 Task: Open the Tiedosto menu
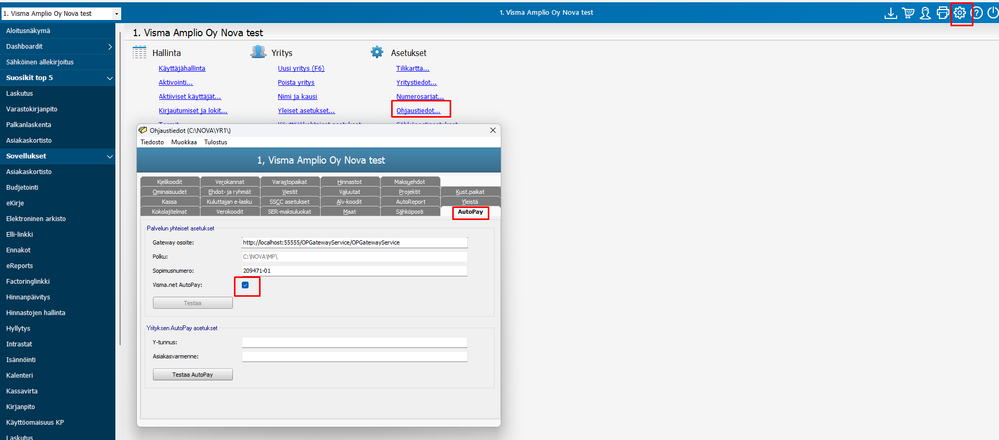[x=152, y=142]
